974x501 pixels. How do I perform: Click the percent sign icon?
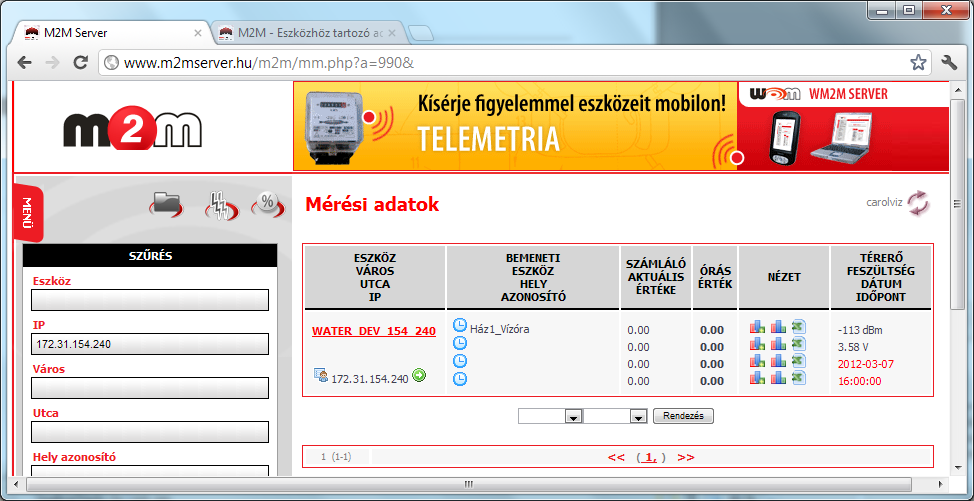pos(268,204)
